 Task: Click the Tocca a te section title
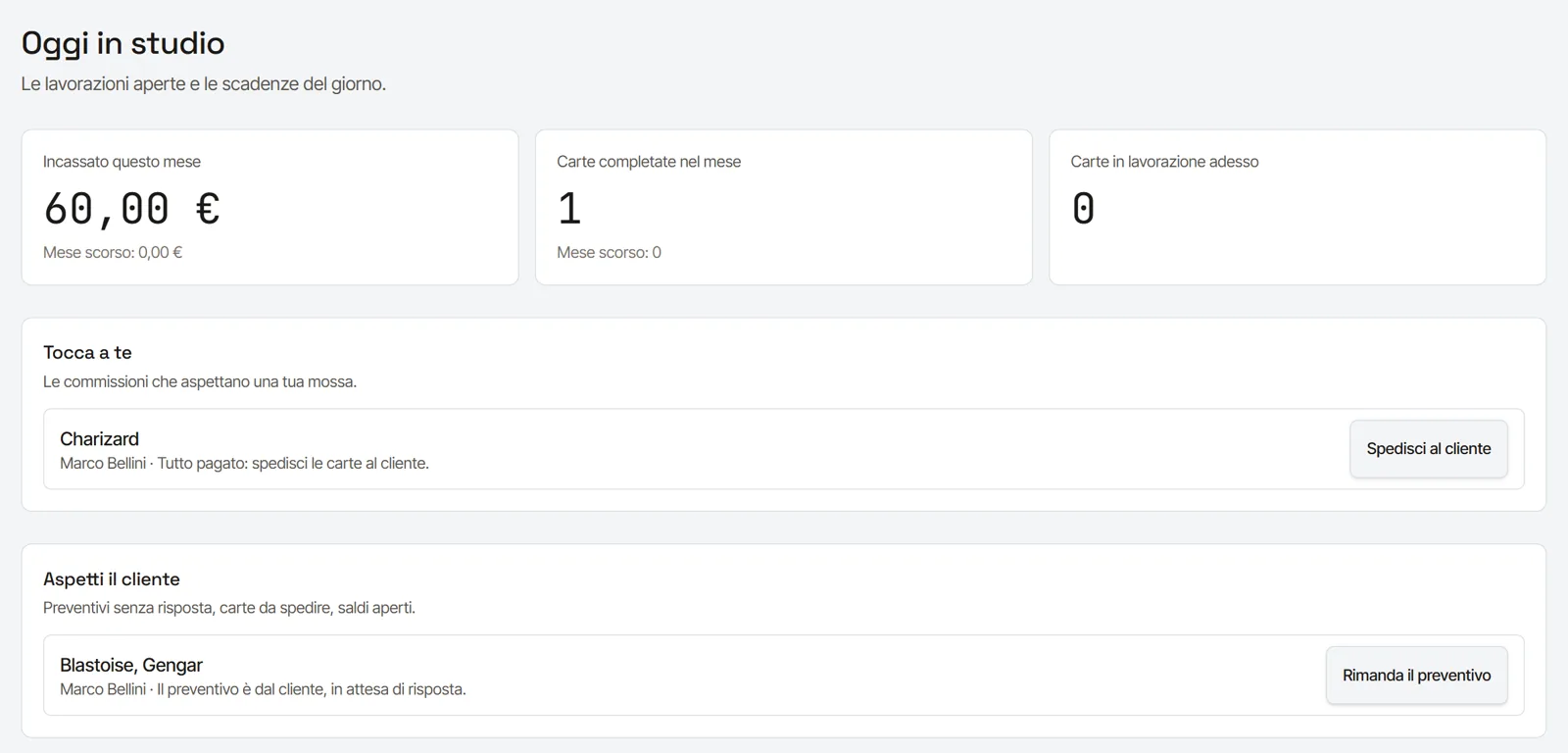click(87, 352)
